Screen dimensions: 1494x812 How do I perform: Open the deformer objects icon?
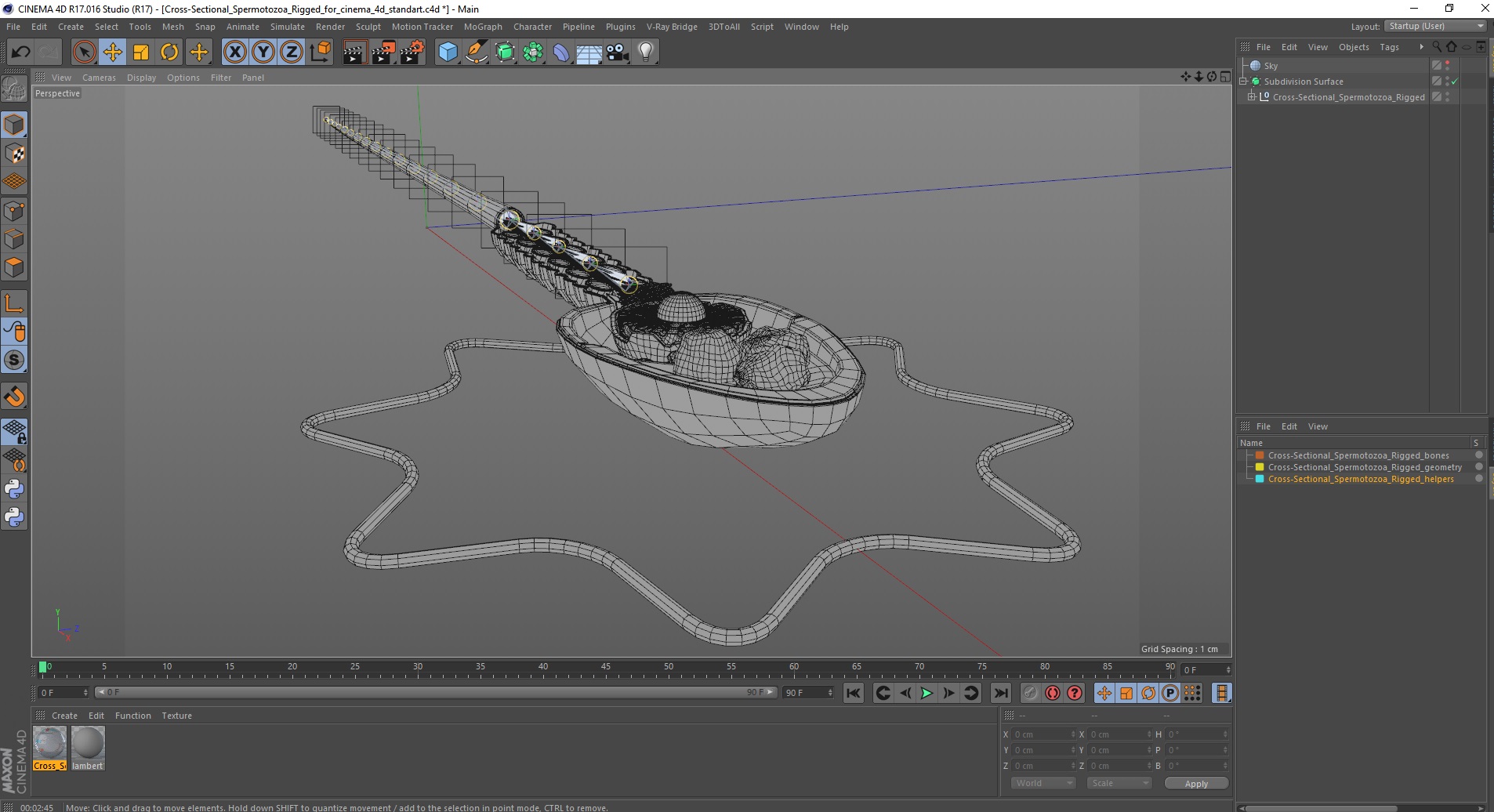click(561, 53)
